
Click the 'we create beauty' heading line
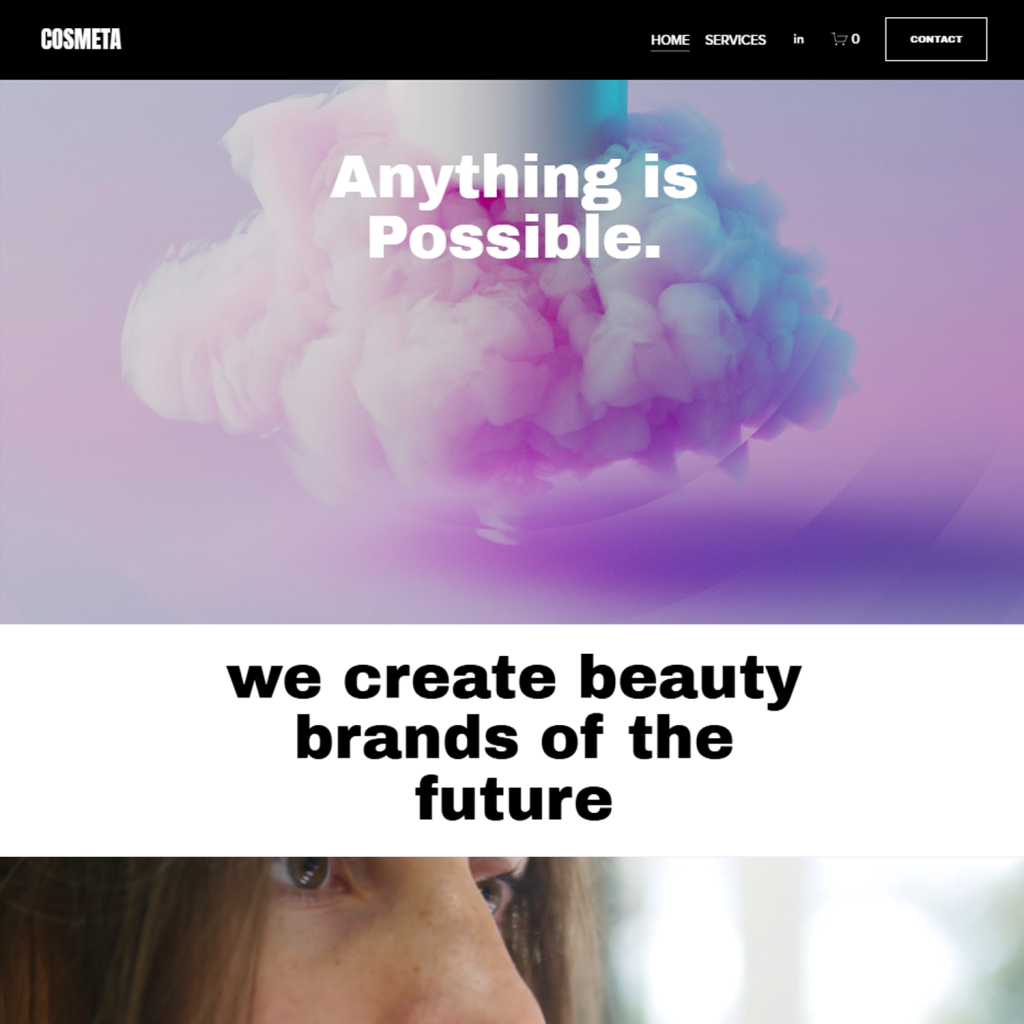pos(514,679)
